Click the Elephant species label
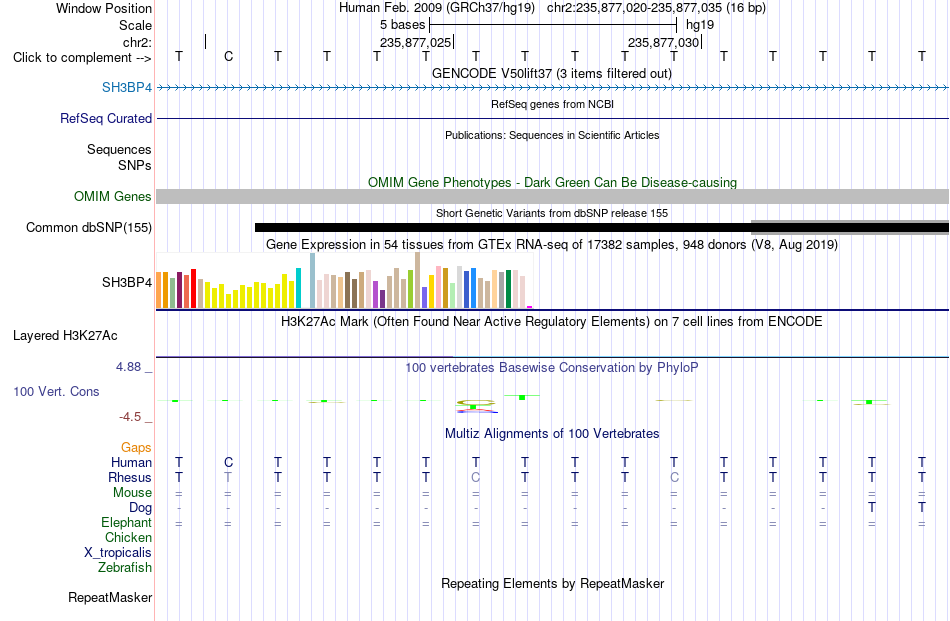The height and width of the screenshot is (621, 950). point(126,522)
